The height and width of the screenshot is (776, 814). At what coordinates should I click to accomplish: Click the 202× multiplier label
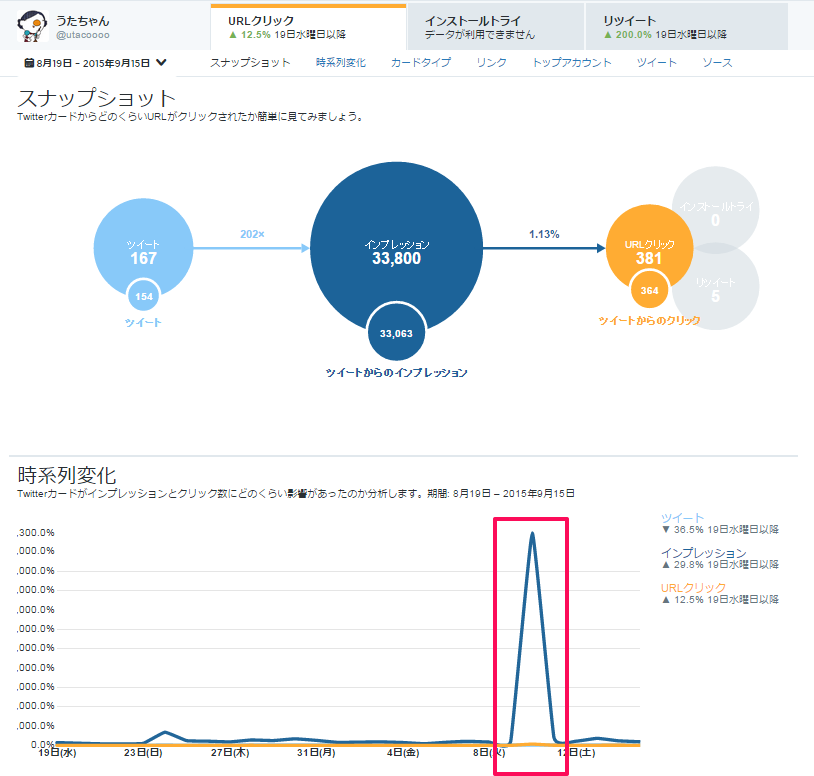click(x=252, y=234)
